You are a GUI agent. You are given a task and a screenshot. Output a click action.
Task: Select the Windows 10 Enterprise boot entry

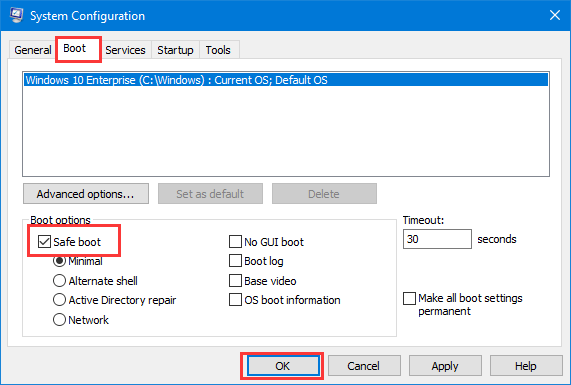tap(286, 80)
